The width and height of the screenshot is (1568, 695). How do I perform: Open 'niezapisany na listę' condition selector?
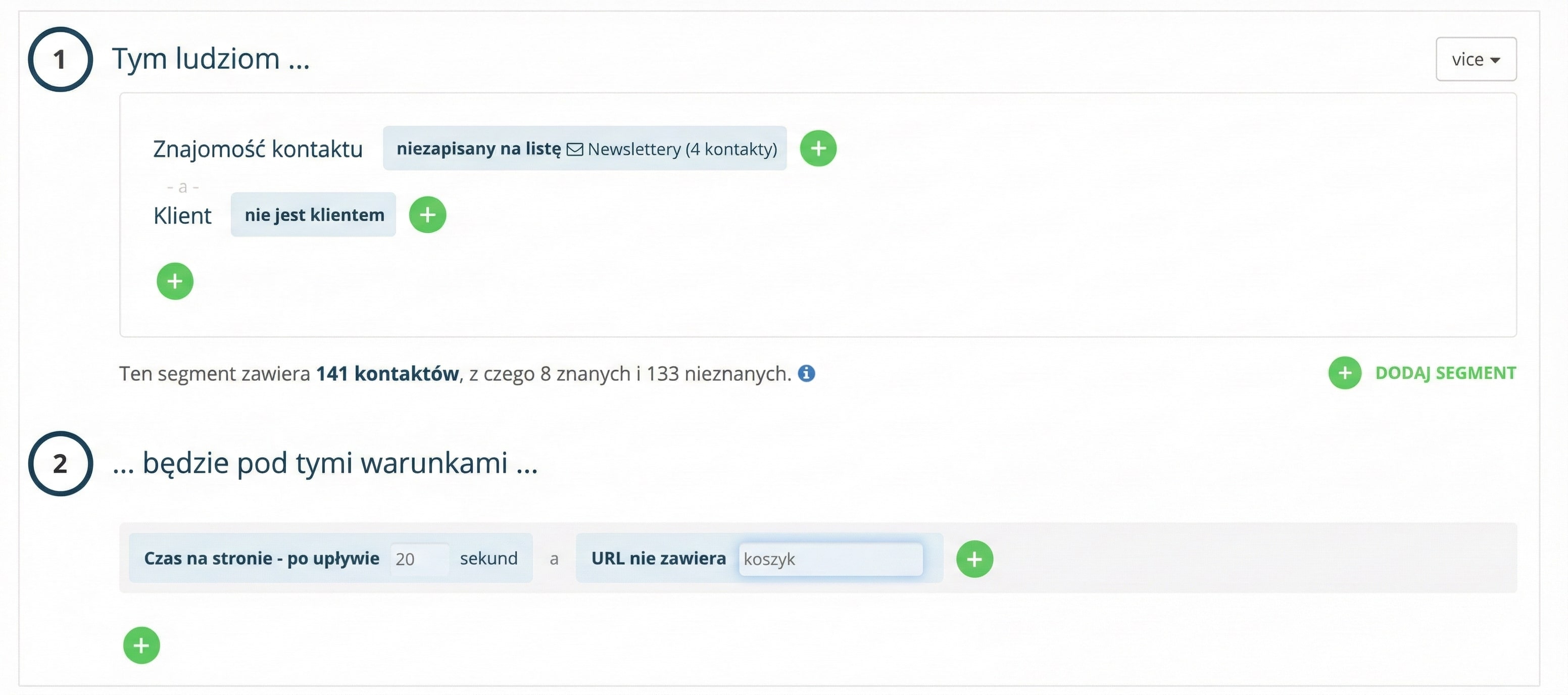478,148
